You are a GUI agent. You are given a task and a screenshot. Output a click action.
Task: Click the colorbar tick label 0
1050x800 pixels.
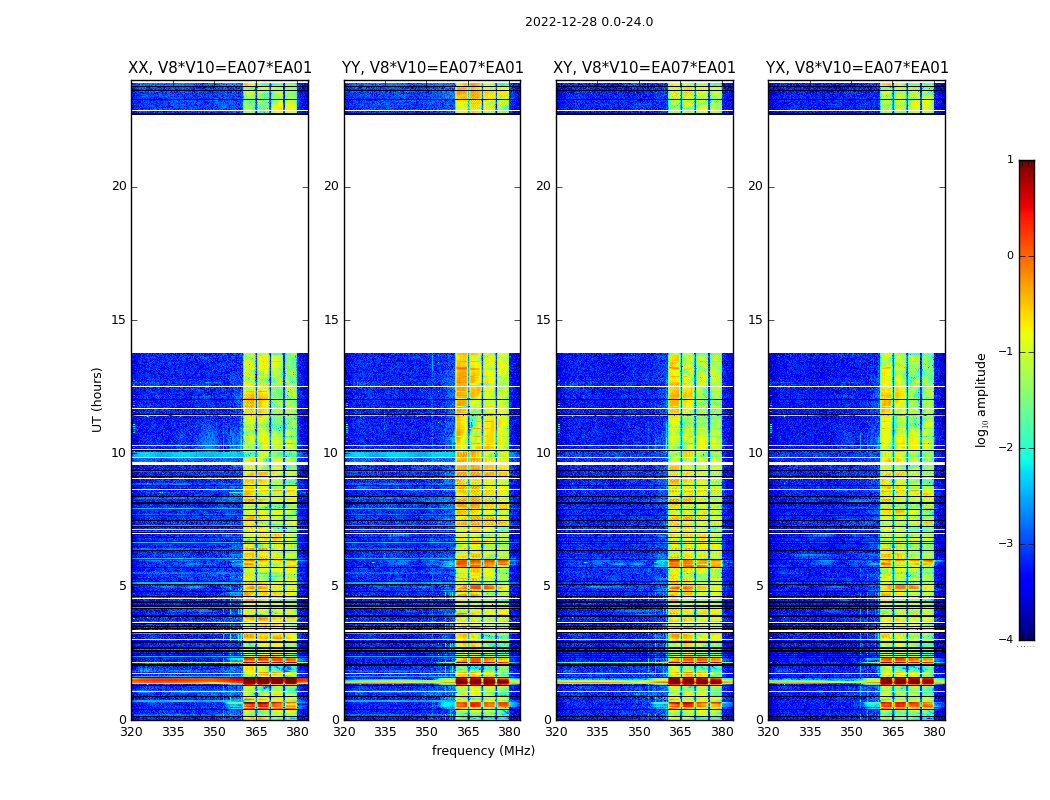(x=1009, y=256)
